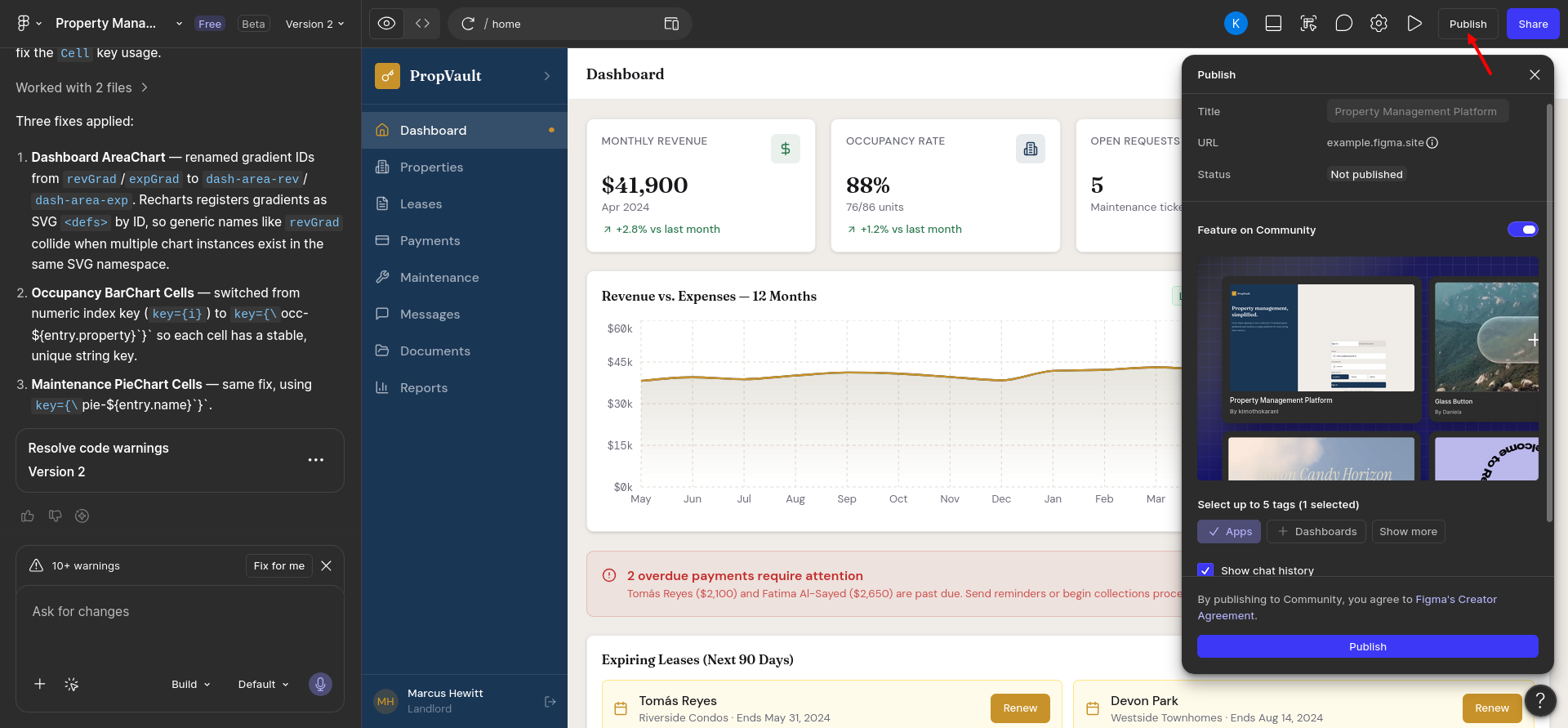Open the project name dropdown arrow

point(179,24)
